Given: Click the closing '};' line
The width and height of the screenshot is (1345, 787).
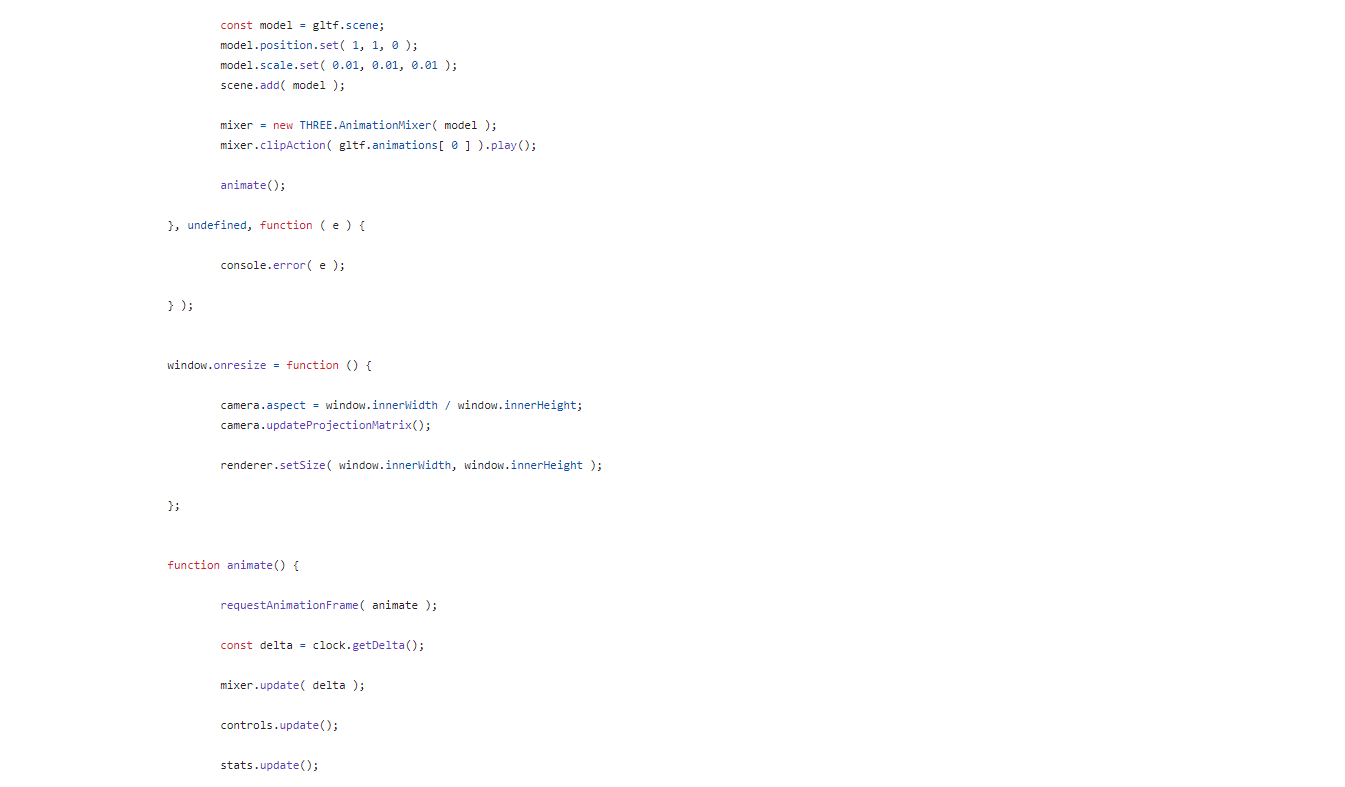Looking at the screenshot, I should point(174,505).
